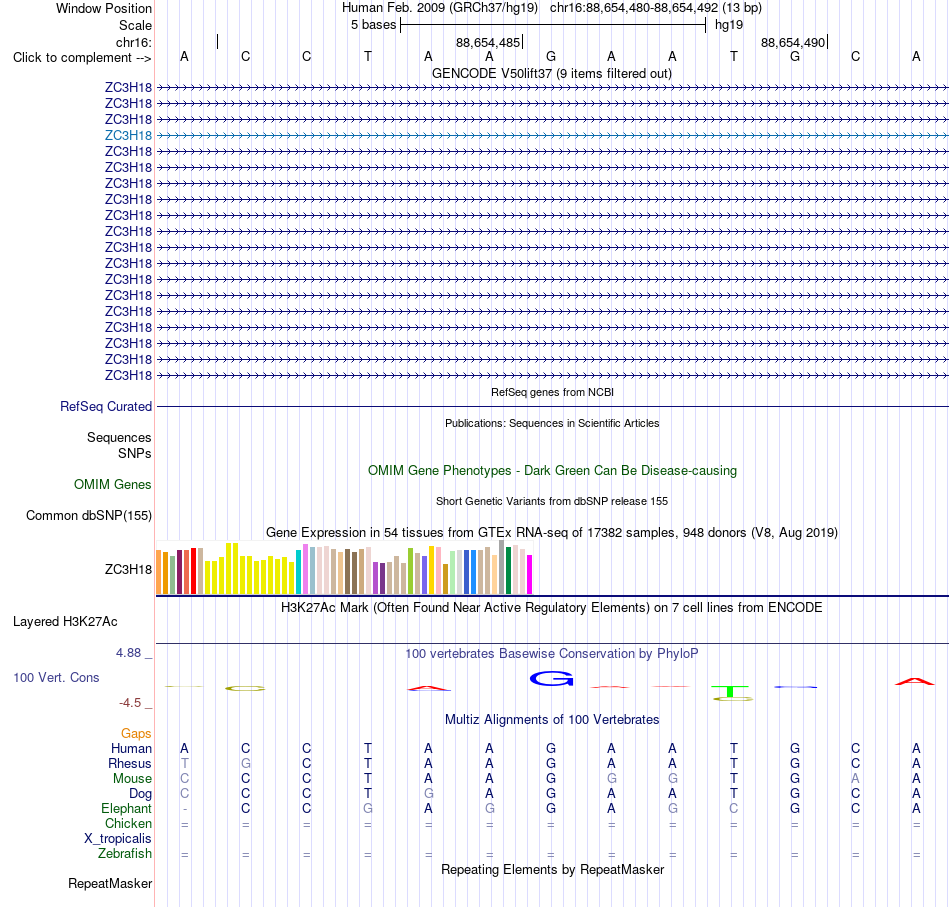
Task: Click the large blue G in PhyloP track
Action: click(x=551, y=679)
